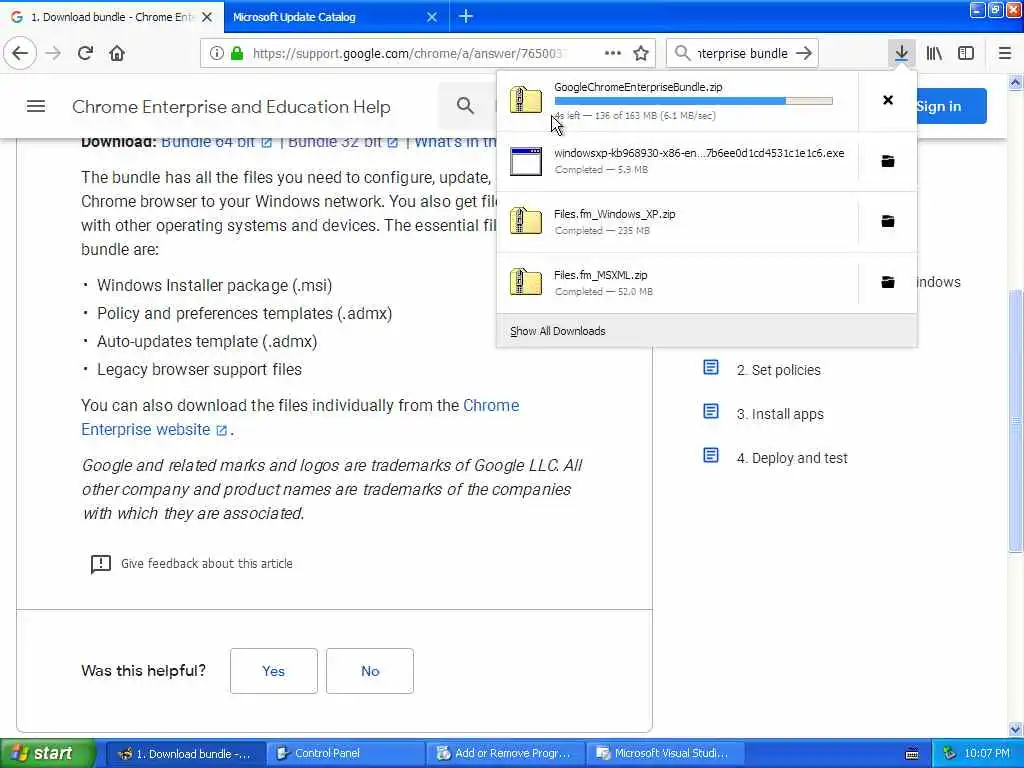Open the Bundle 32 bit download link
This screenshot has width=1024, height=768.
coord(343,141)
